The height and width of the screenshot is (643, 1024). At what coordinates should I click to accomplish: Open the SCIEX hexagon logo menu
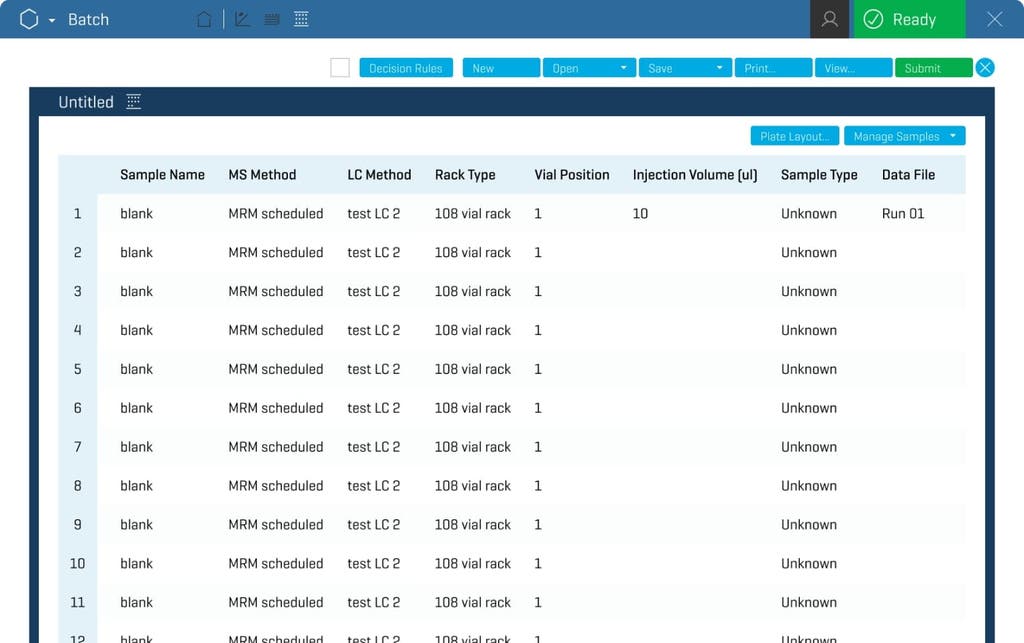pyautogui.click(x=29, y=18)
